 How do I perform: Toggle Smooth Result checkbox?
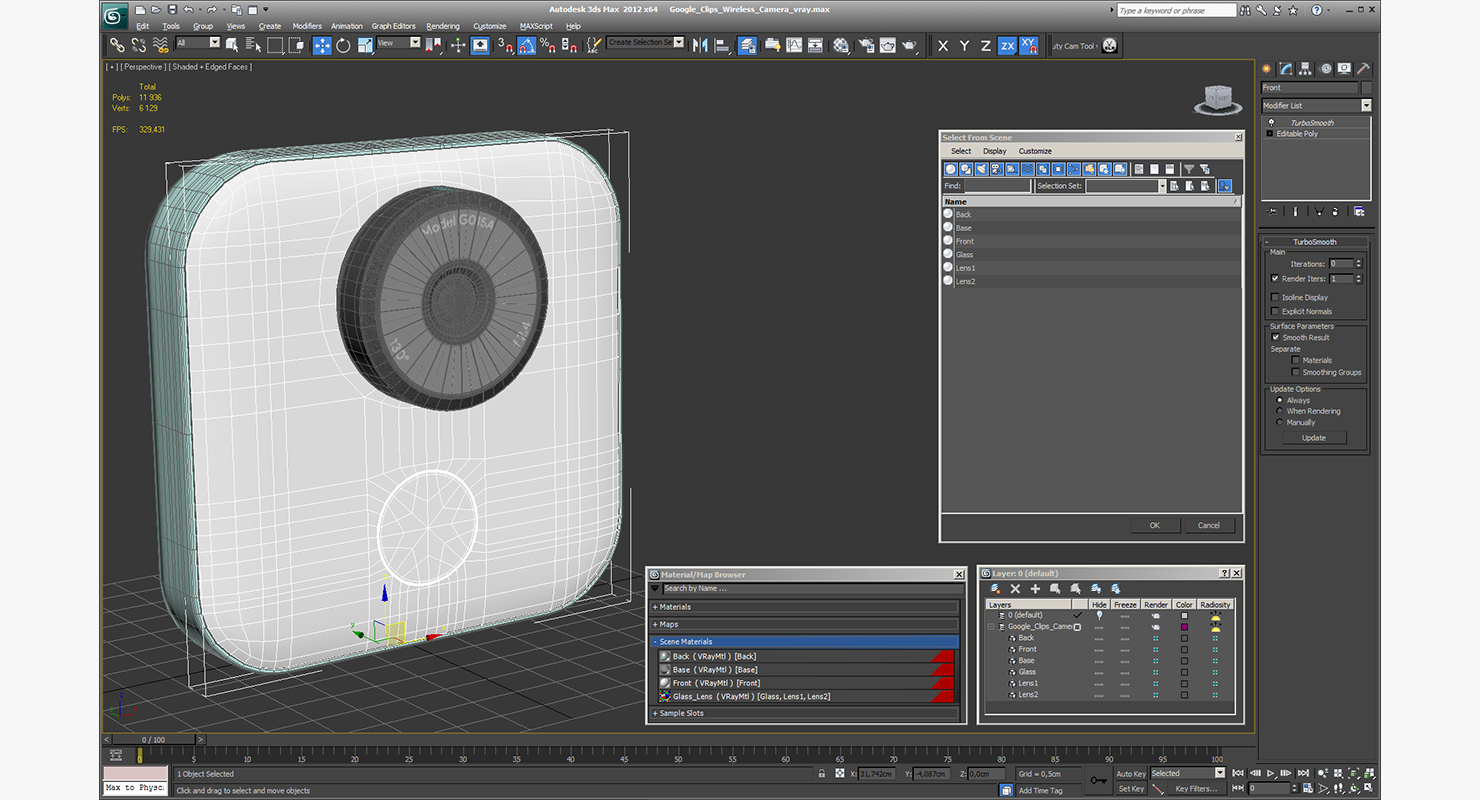point(1275,337)
